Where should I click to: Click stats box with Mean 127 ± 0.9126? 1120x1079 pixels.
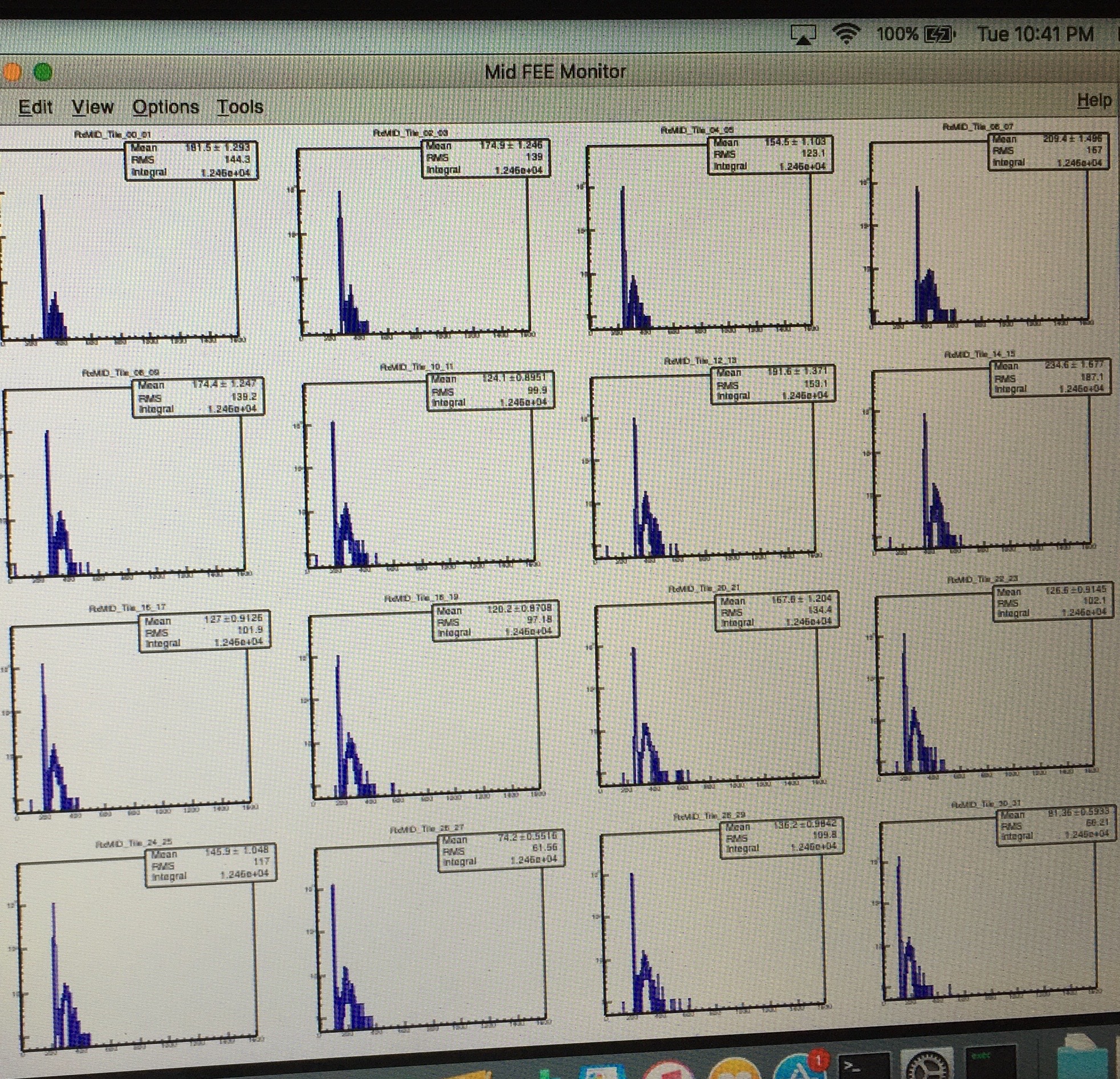coord(205,632)
